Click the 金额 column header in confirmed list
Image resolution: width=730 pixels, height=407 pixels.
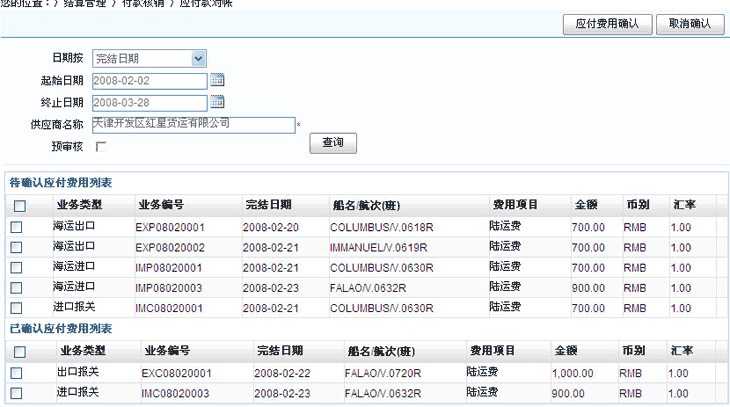pos(567,351)
